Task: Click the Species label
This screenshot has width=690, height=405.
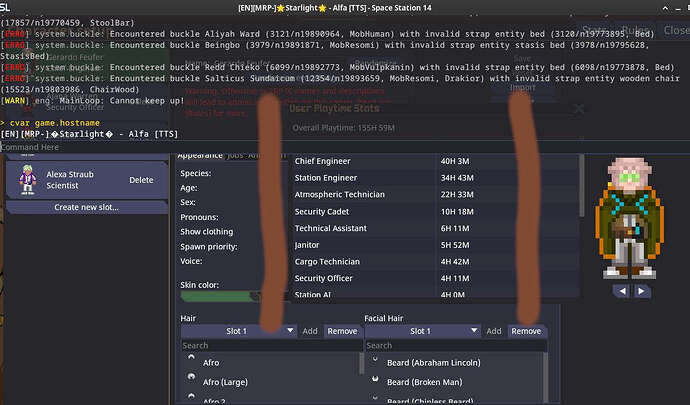Action: pyautogui.click(x=195, y=173)
